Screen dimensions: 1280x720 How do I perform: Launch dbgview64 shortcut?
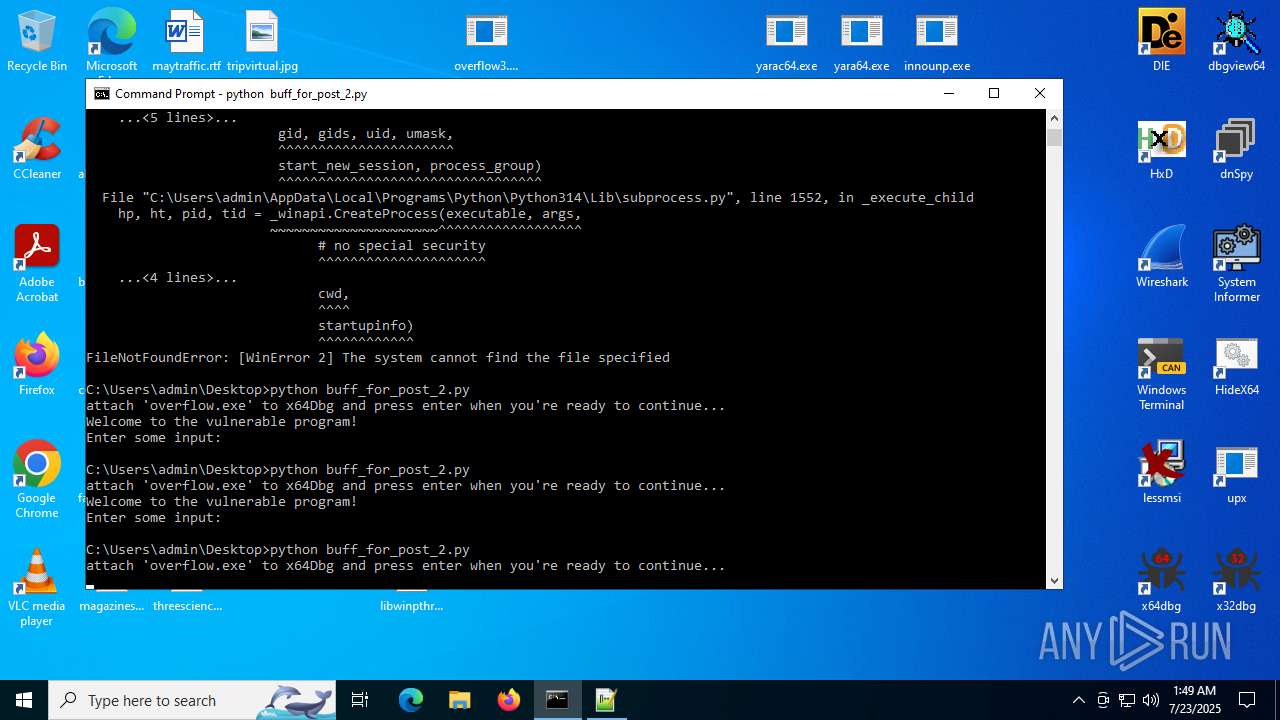point(1236,41)
